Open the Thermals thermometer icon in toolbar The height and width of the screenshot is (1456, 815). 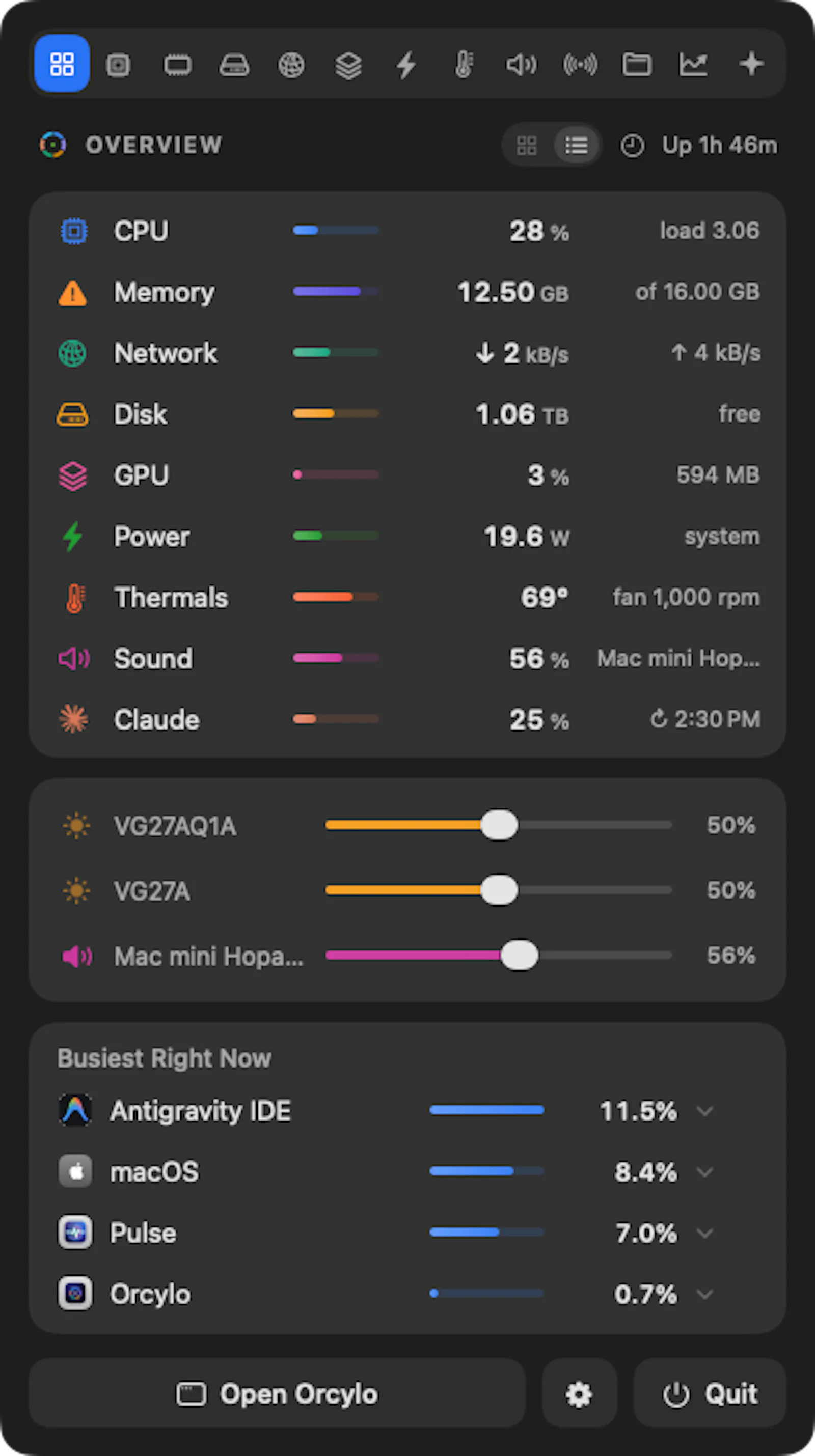[464, 65]
